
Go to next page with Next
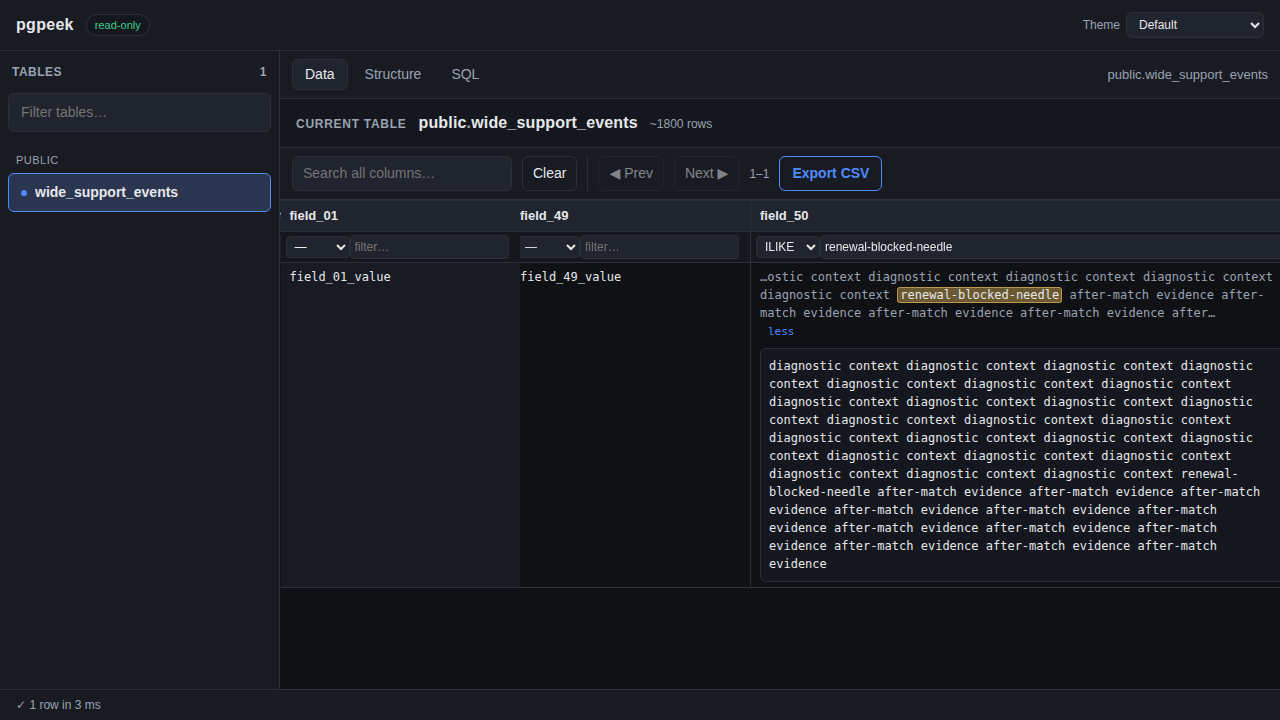pyautogui.click(x=706, y=173)
